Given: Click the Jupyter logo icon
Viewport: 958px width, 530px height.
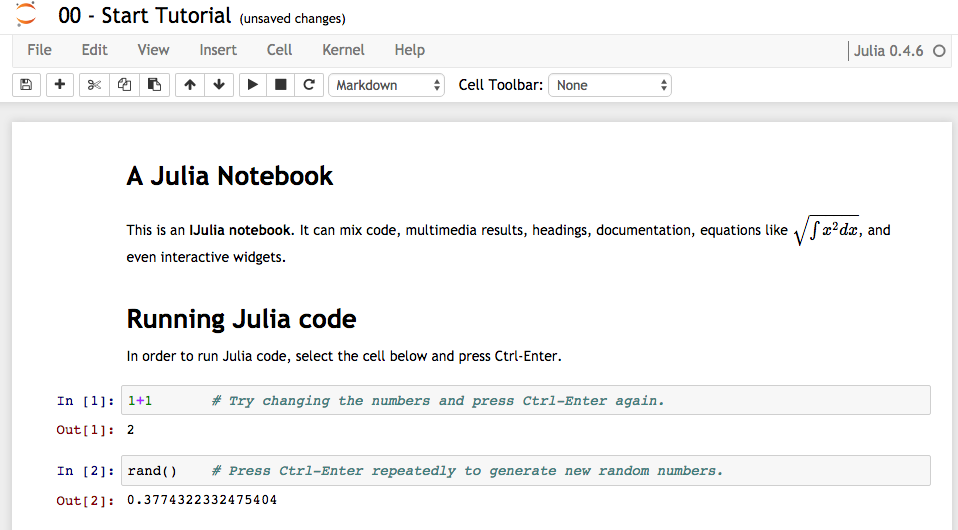Looking at the screenshot, I should [26, 14].
